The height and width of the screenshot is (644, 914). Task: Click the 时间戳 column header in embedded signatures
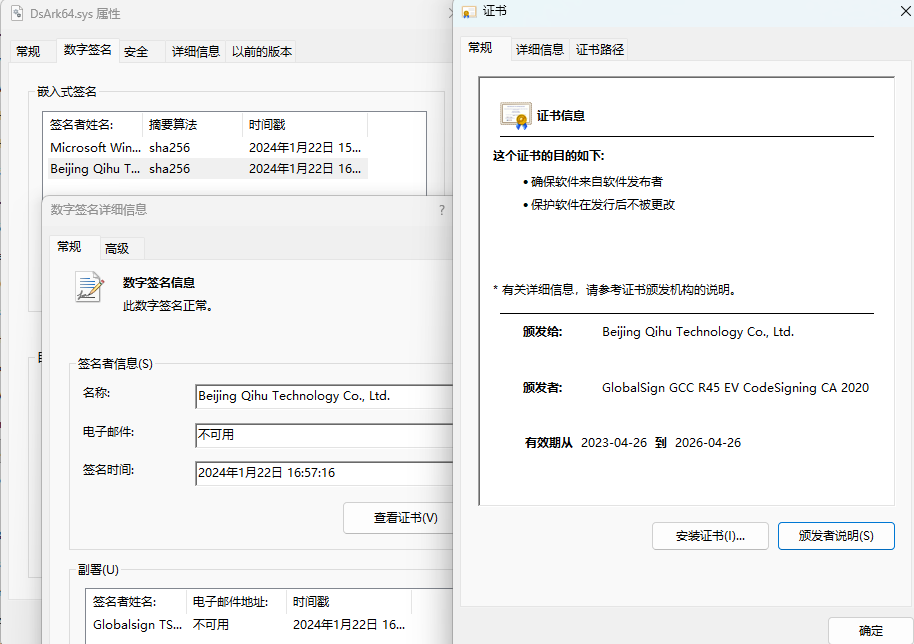click(305, 125)
